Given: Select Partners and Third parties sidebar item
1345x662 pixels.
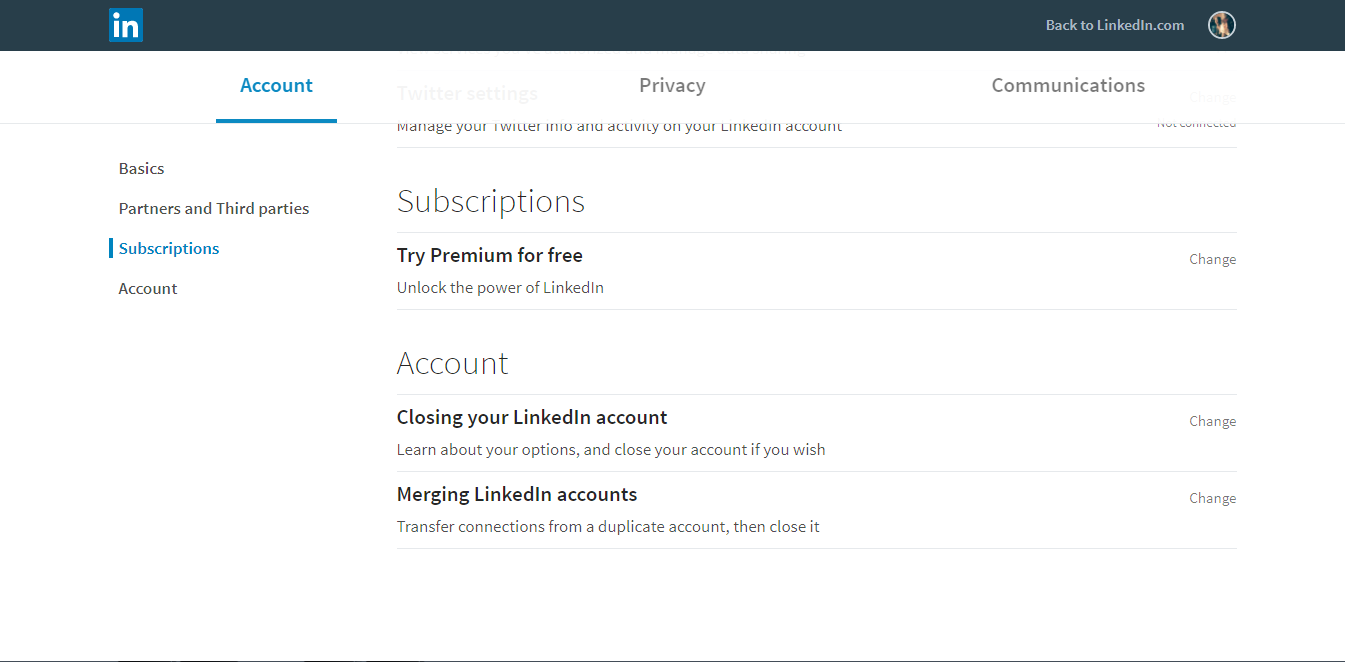Looking at the screenshot, I should point(214,208).
